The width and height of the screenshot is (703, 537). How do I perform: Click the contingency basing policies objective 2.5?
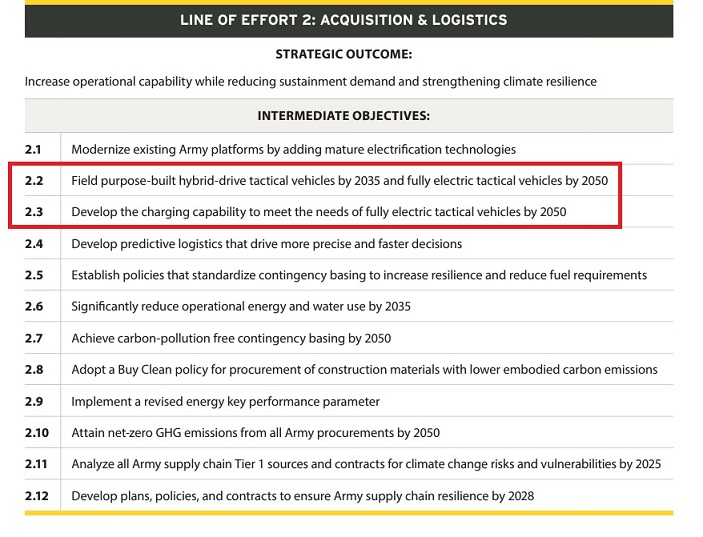tap(359, 275)
